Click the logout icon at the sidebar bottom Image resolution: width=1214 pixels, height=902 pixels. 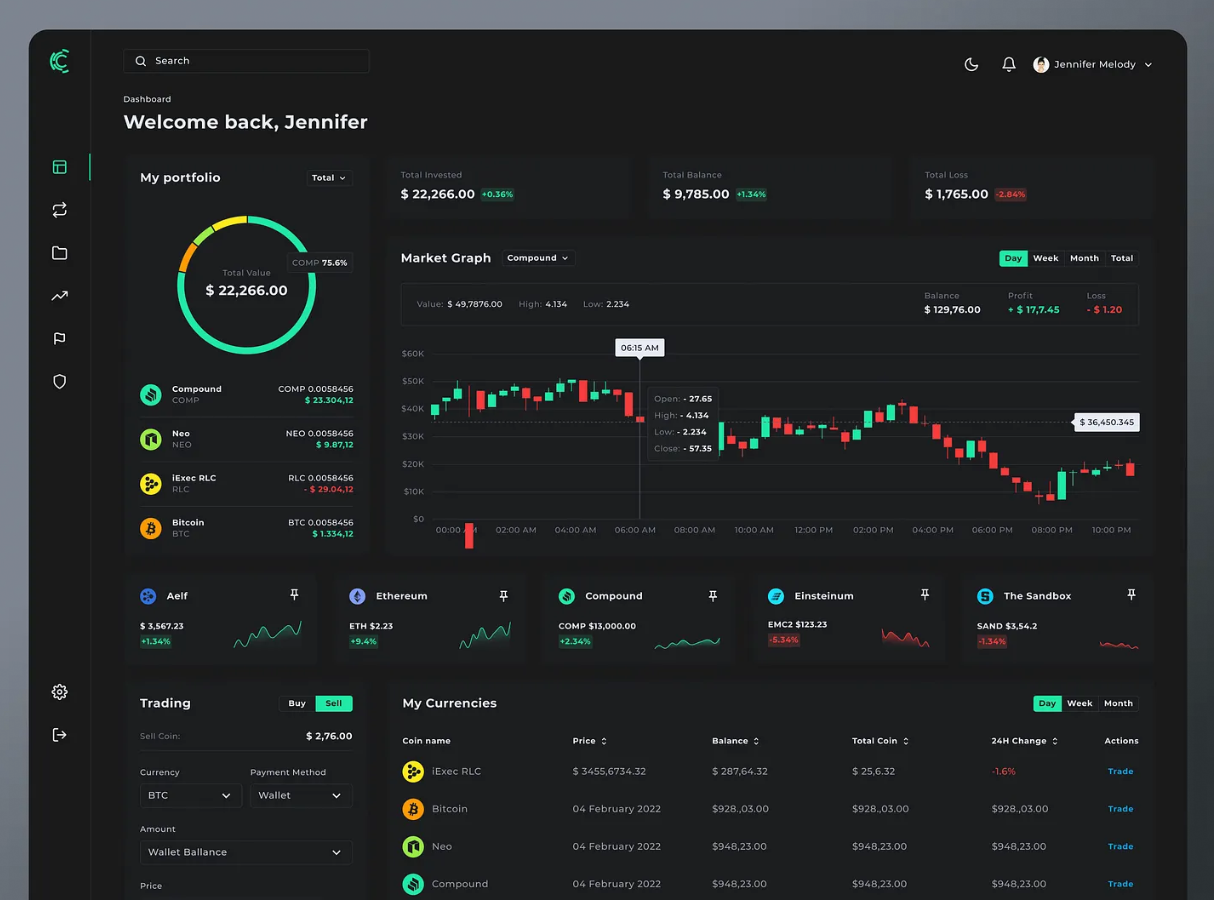tap(59, 734)
